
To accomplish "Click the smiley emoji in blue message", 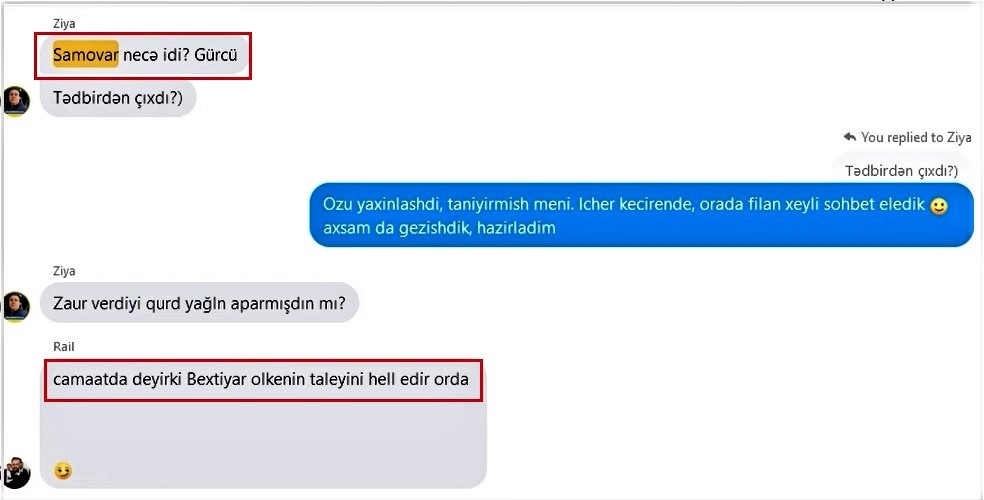I will coord(939,206).
